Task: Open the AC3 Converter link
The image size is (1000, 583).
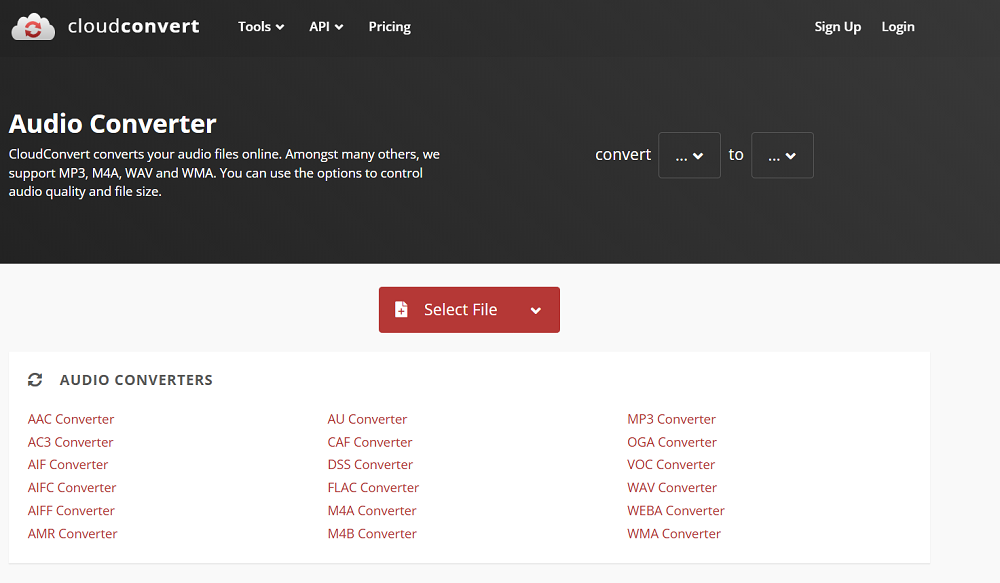Action: (x=70, y=442)
